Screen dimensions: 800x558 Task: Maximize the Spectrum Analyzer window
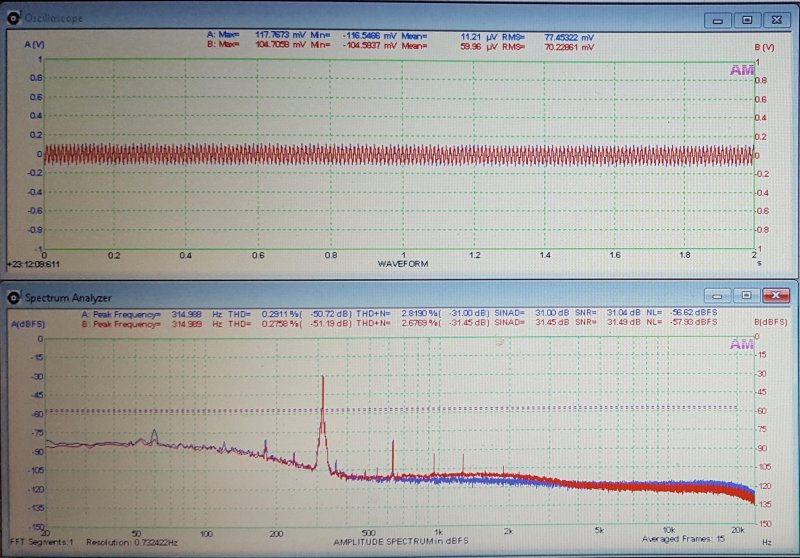click(x=746, y=296)
